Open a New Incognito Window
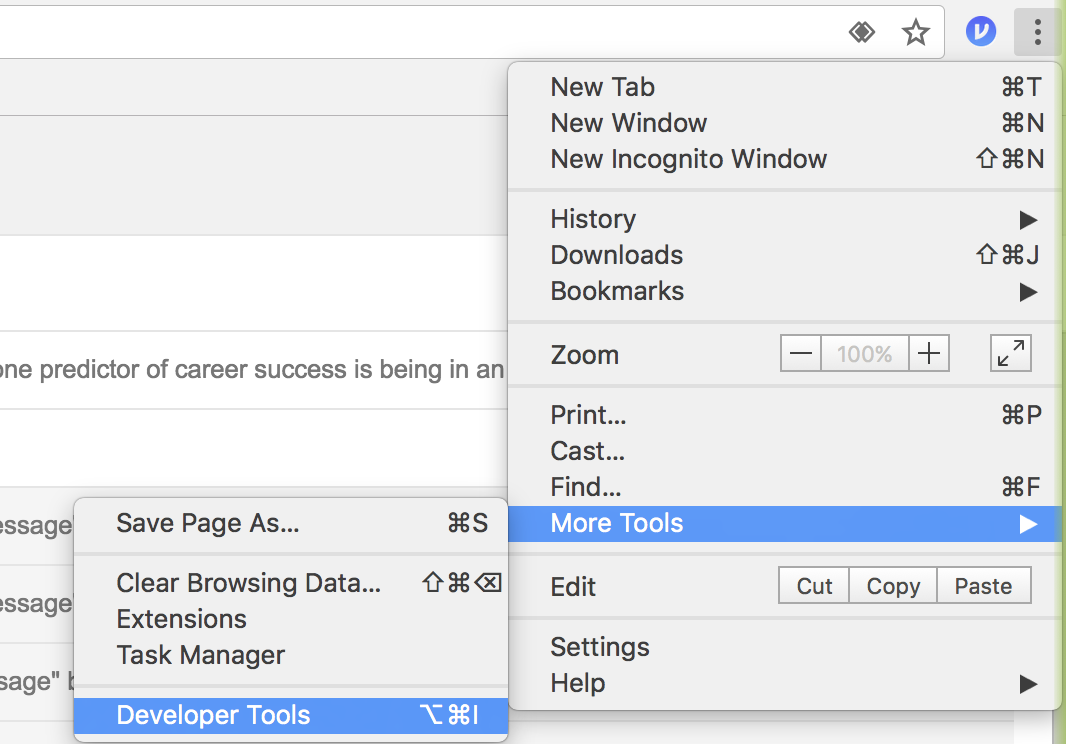 click(689, 159)
